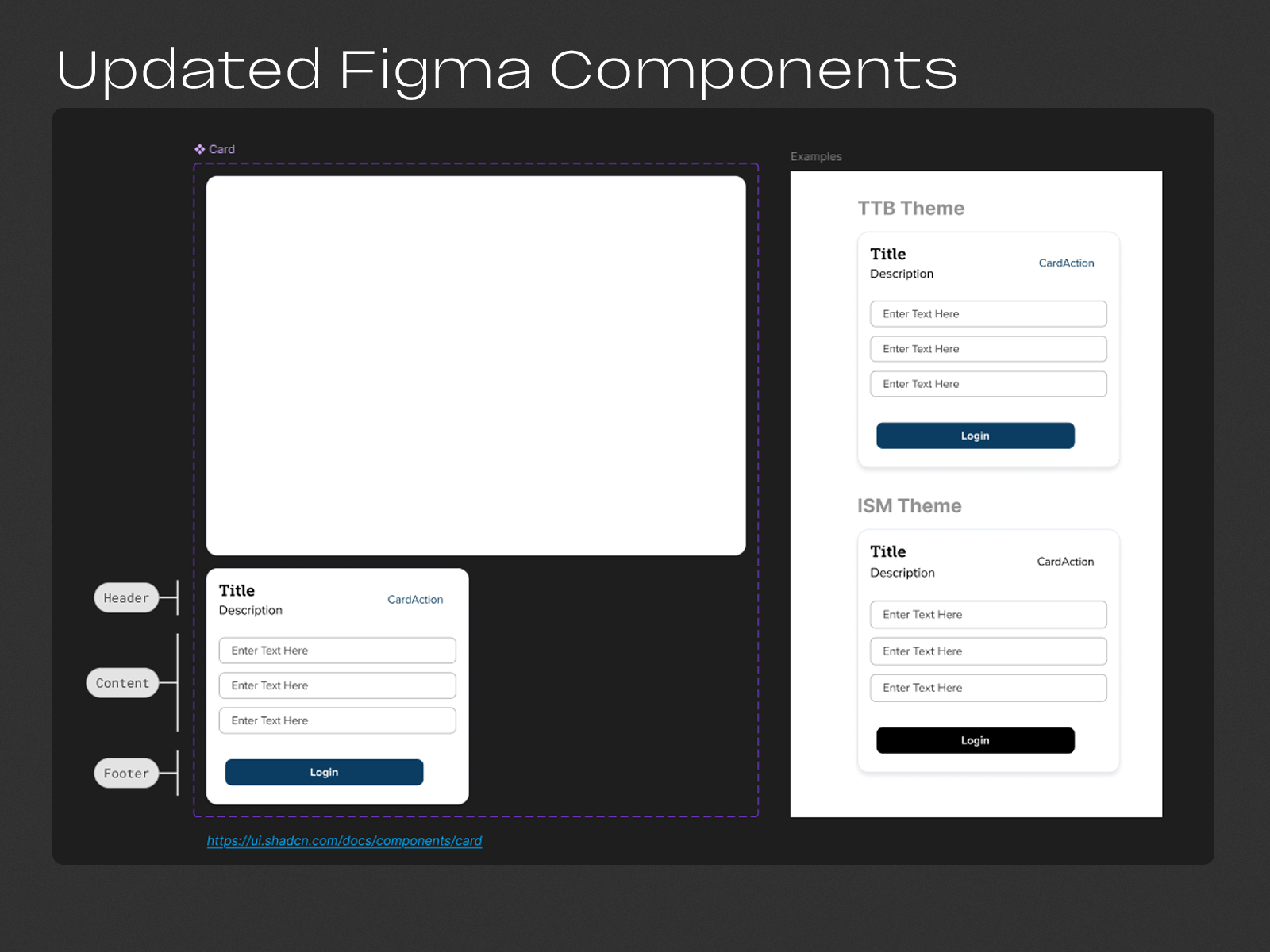
Task: Click the purple Card component diamond icon
Action: coord(201,148)
